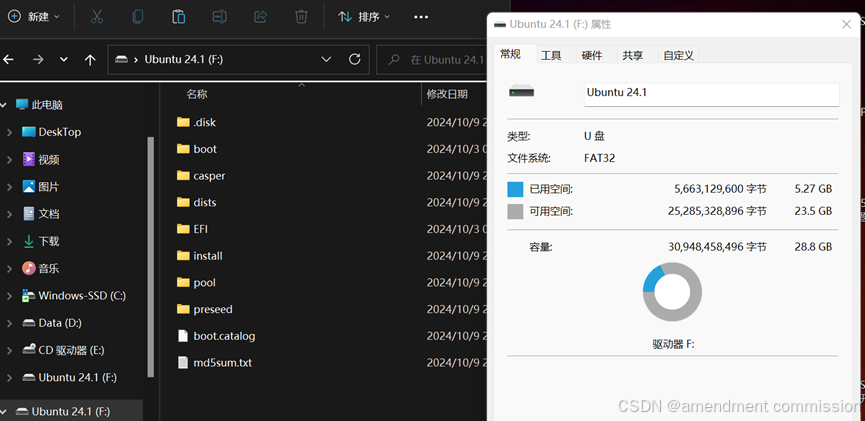
Task: Close the Ubuntu 24.1 properties dialog
Action: [x=846, y=25]
